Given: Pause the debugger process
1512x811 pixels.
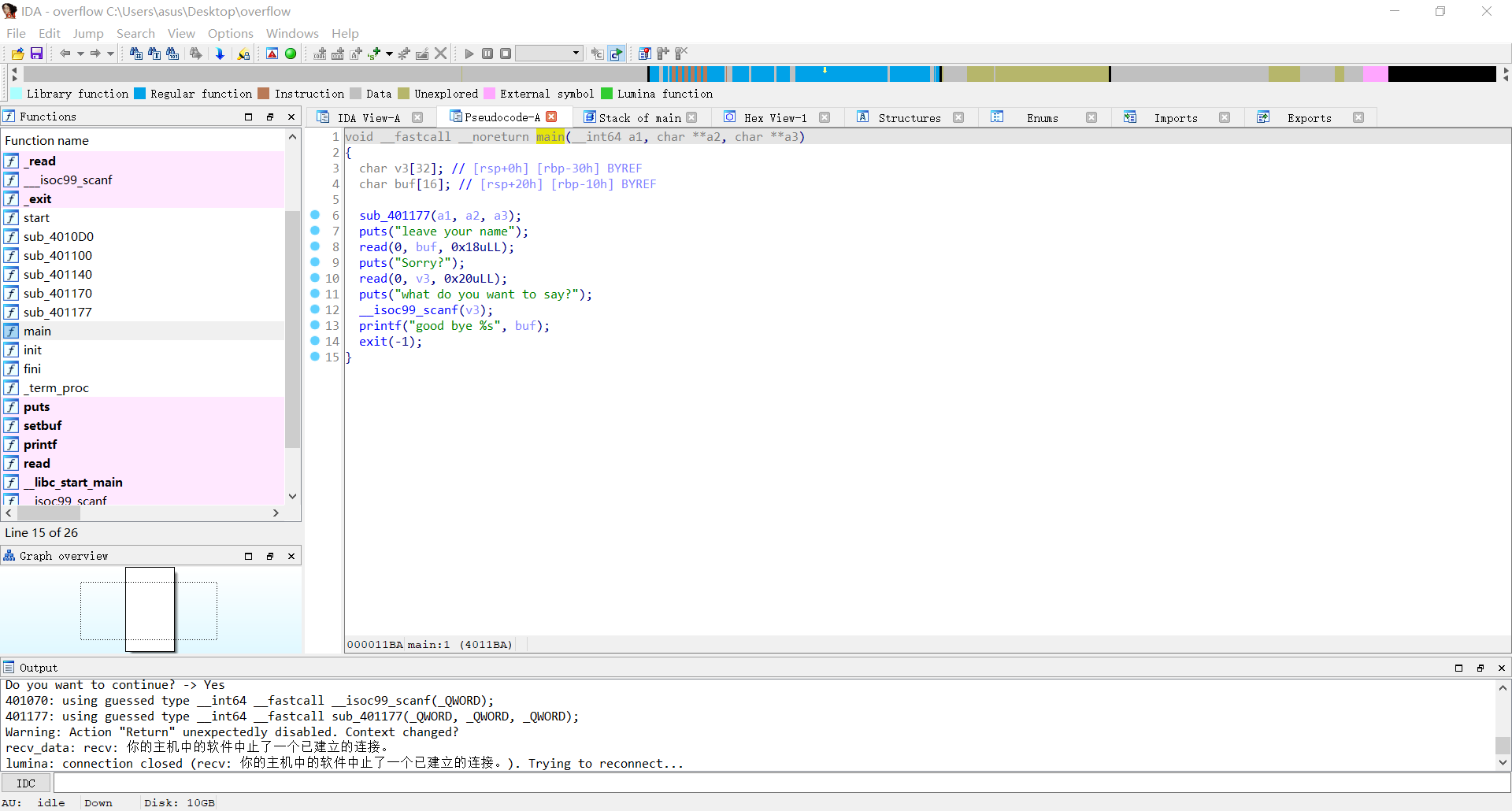Looking at the screenshot, I should [x=487, y=54].
